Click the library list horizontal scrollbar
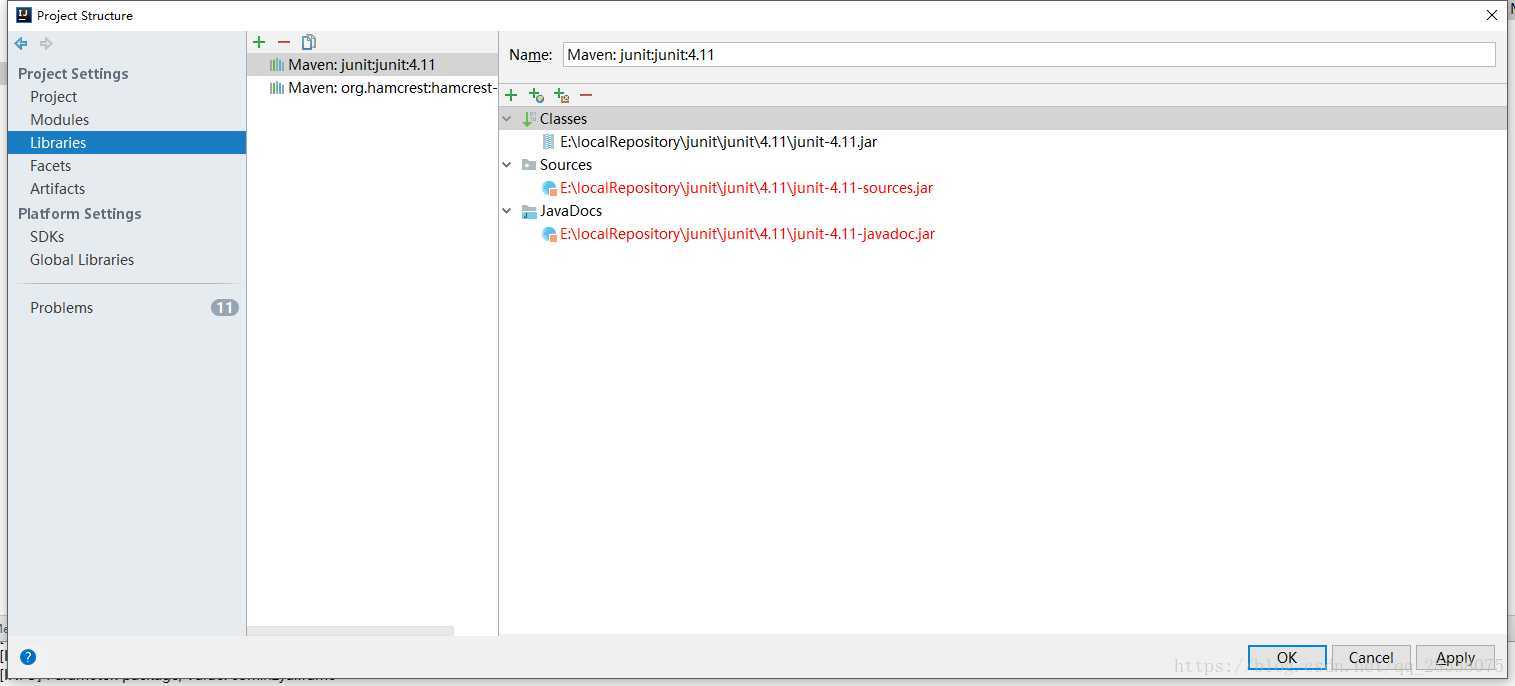The image size is (1515, 686). point(350,631)
